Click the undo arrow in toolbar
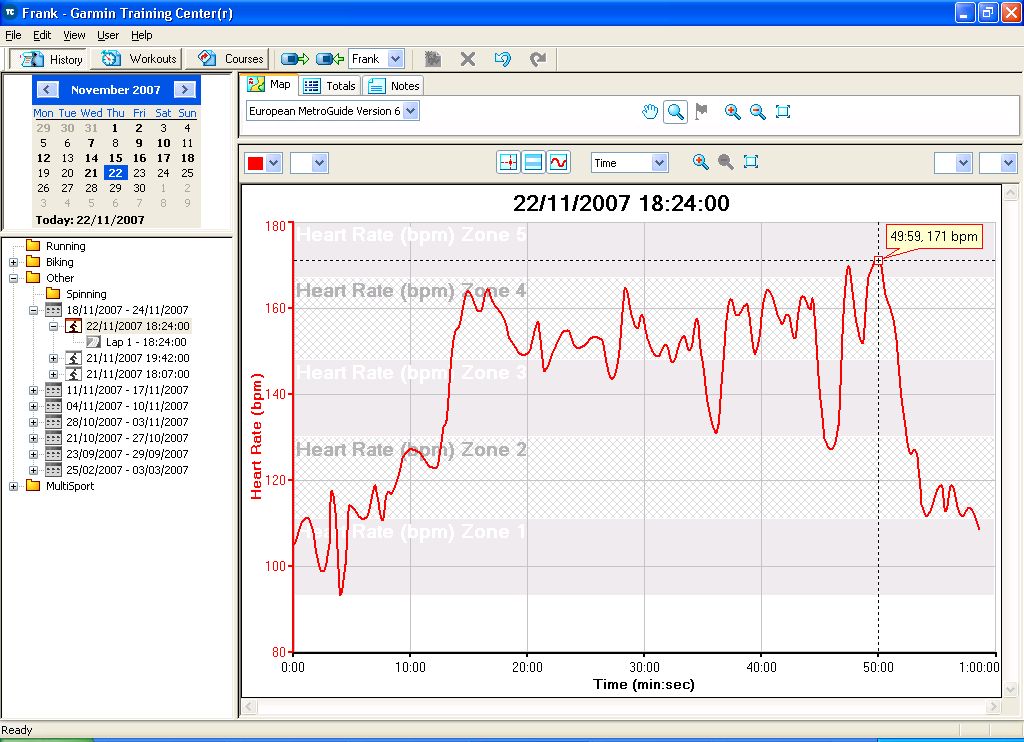The image size is (1024, 742). 503,59
